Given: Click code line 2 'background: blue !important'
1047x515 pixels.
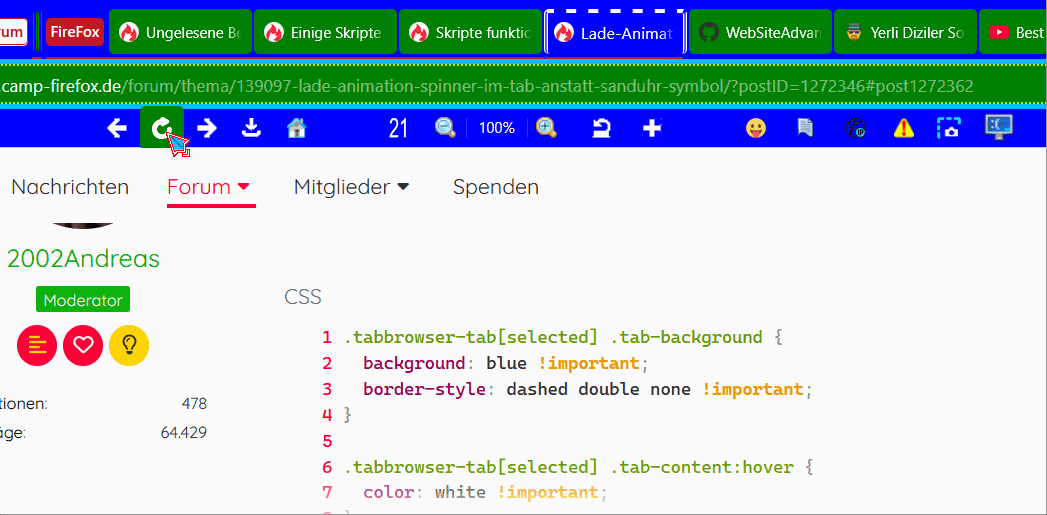Looking at the screenshot, I should [x=505, y=363].
